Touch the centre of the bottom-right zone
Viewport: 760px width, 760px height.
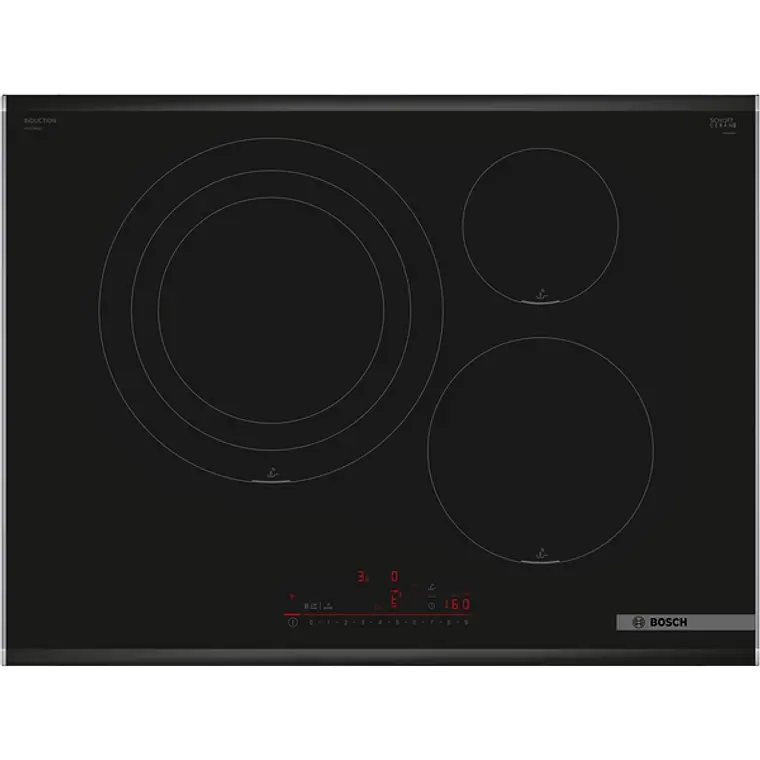(x=540, y=450)
